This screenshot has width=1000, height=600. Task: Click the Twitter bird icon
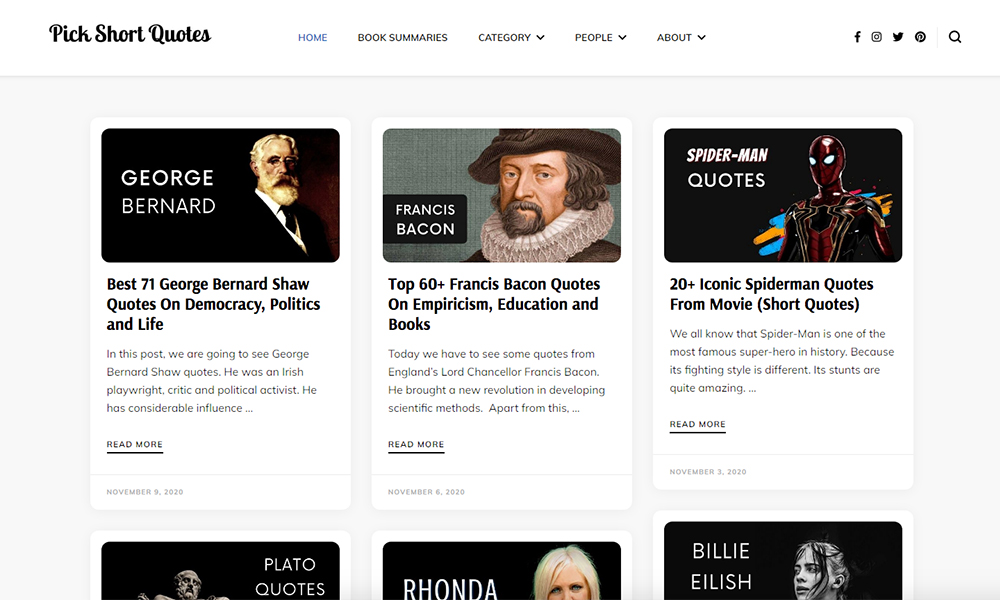[898, 37]
